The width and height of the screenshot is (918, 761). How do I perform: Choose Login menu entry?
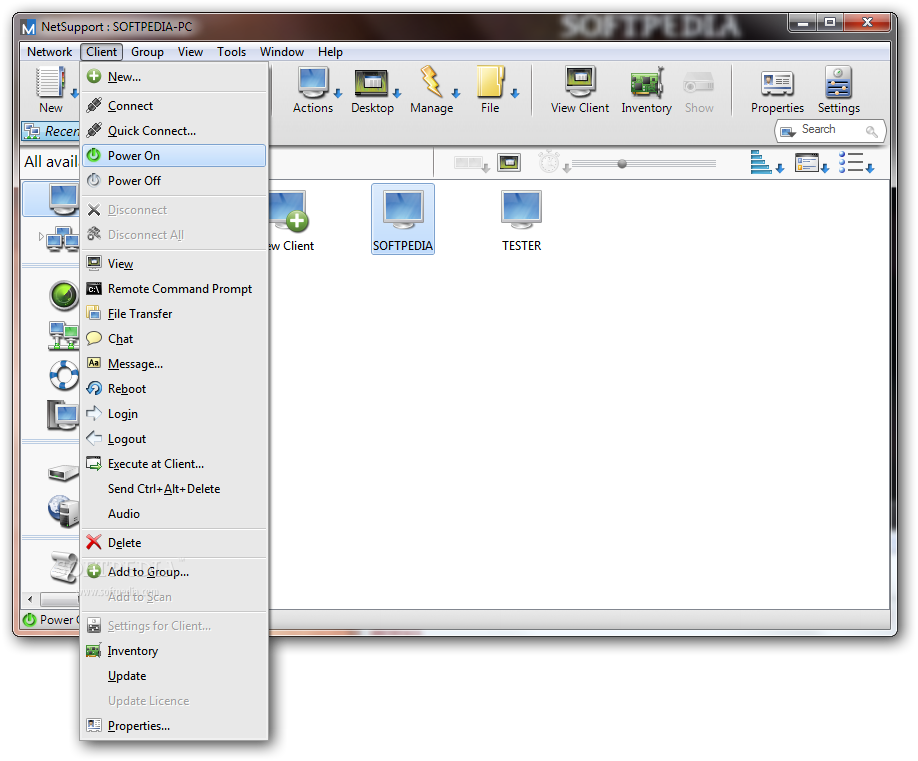174,414
